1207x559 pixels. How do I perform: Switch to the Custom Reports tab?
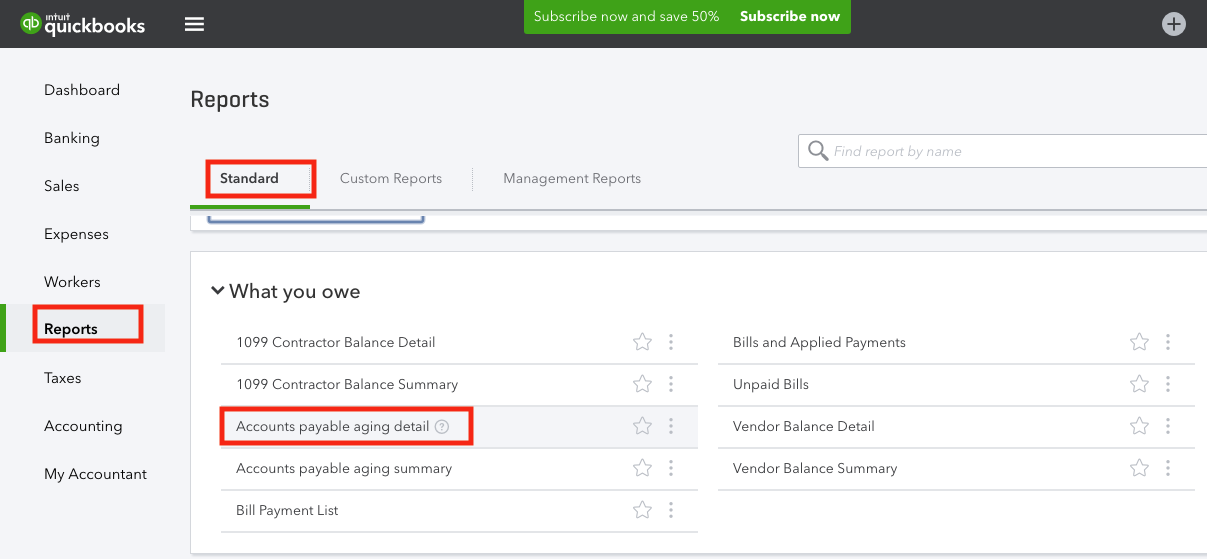[391, 178]
